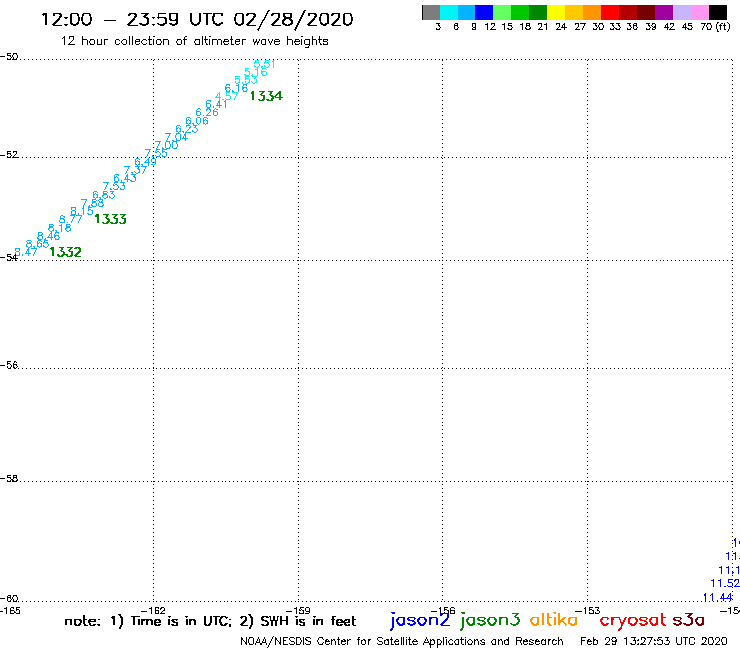Click the longitude axis label -165

pyautogui.click(x=10, y=611)
